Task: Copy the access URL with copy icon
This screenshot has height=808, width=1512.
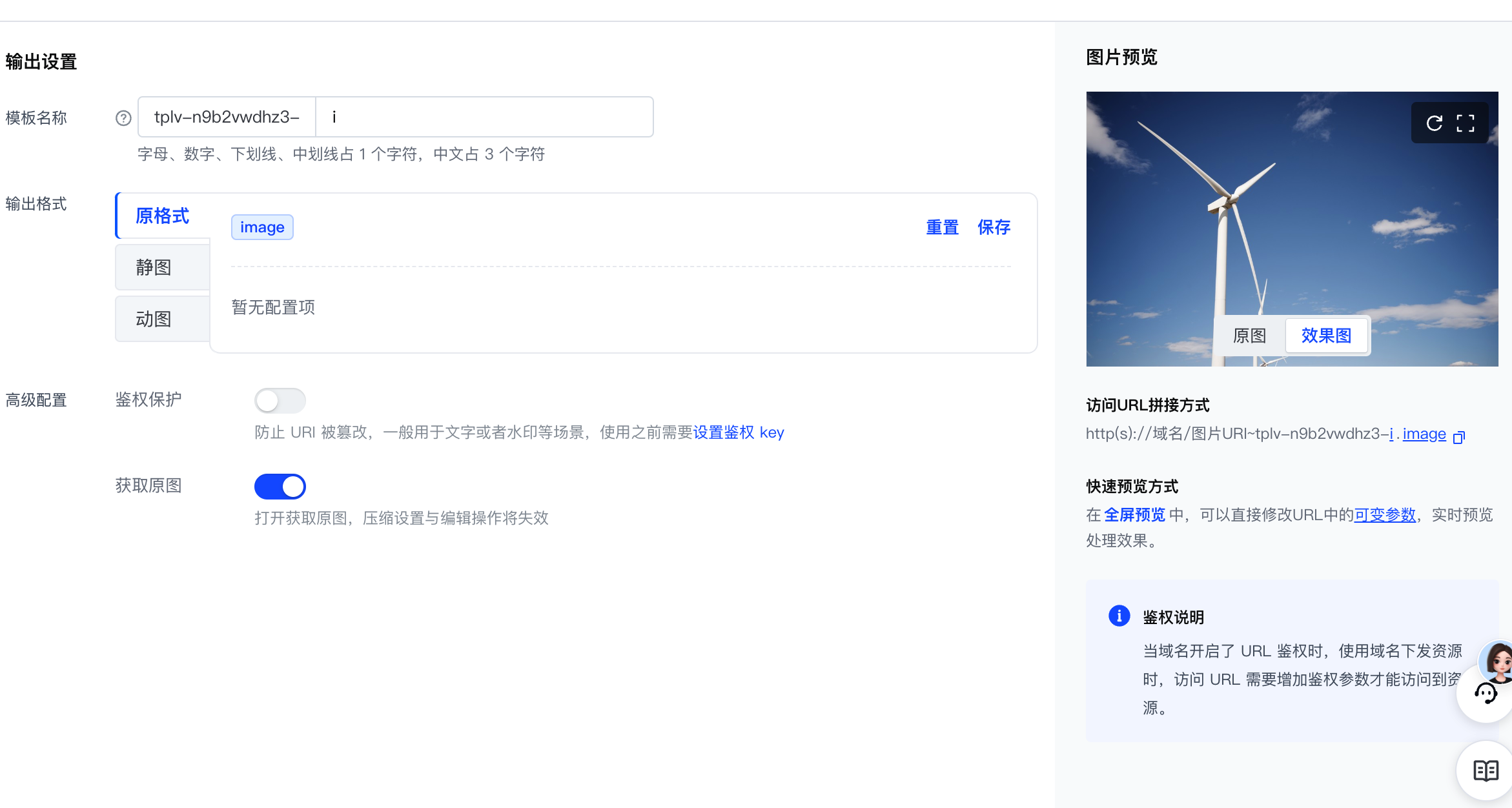Action: point(1458,438)
